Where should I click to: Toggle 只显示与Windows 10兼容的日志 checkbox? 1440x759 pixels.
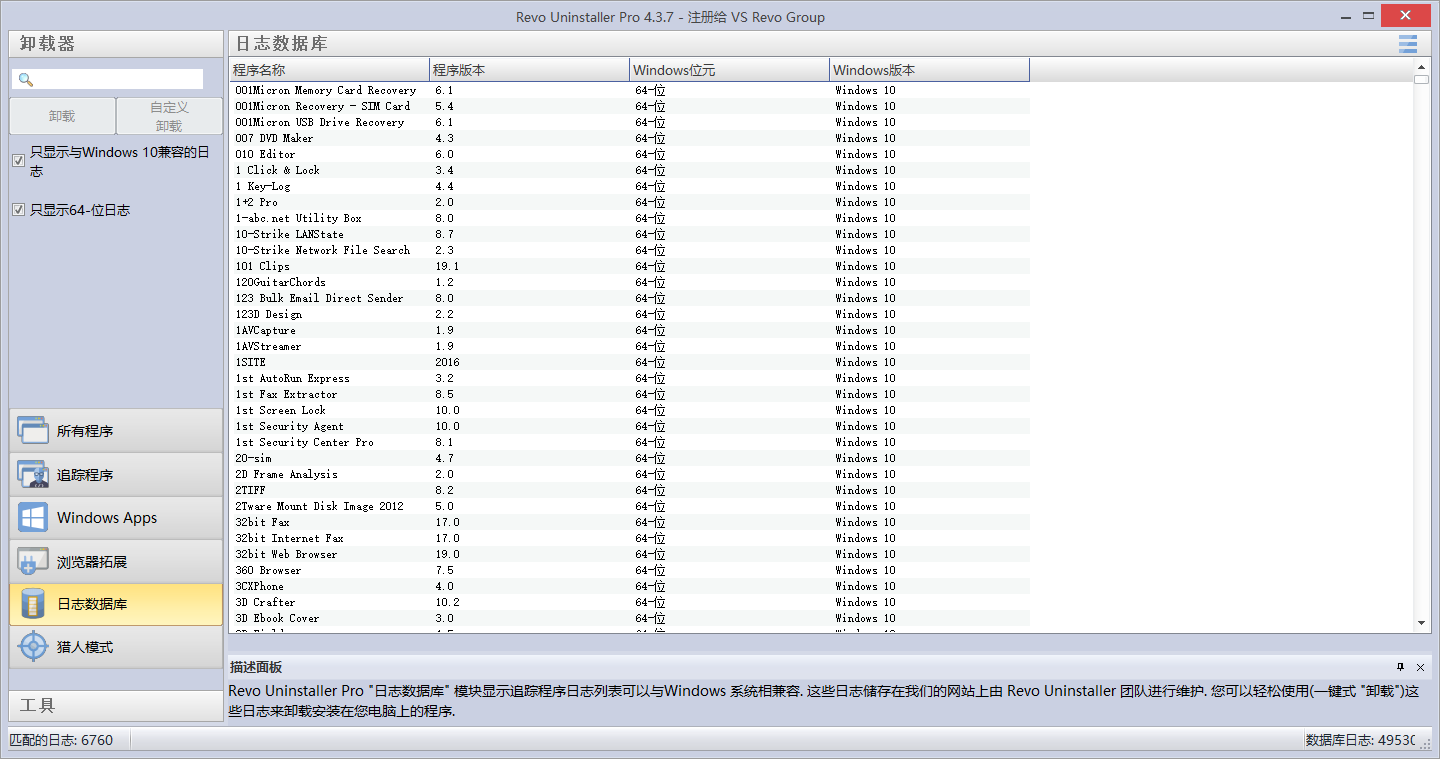tap(18, 160)
